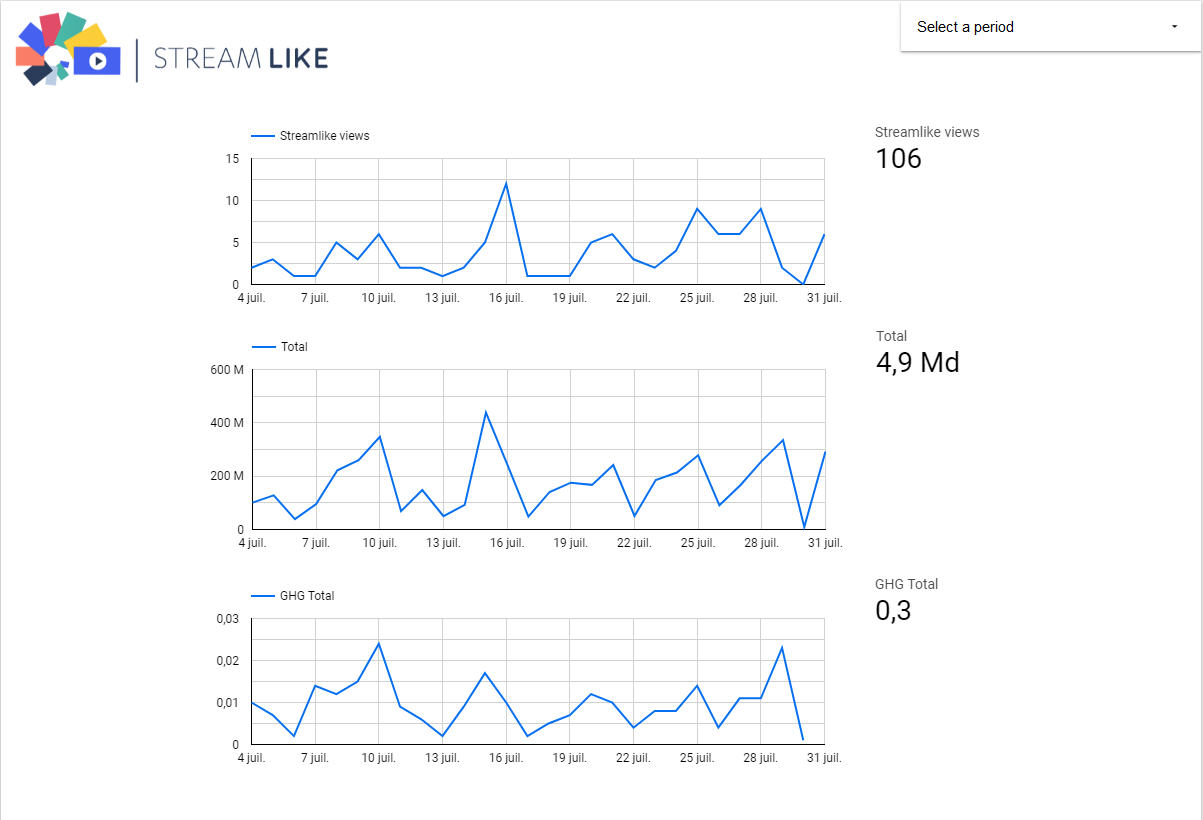
Task: Click the Streamlike views scorecard label
Action: click(927, 132)
